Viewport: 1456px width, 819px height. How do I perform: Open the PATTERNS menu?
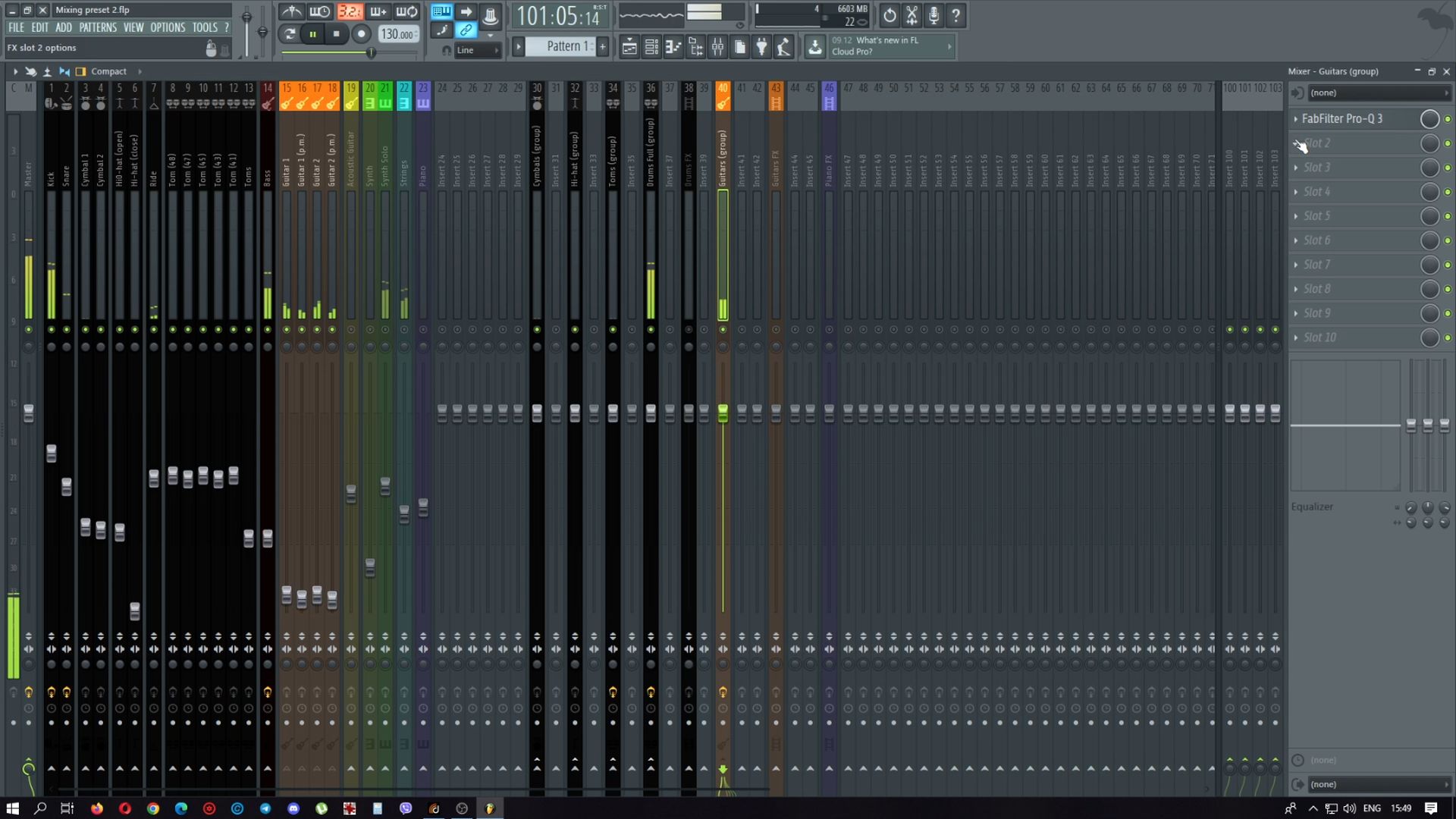(98, 27)
